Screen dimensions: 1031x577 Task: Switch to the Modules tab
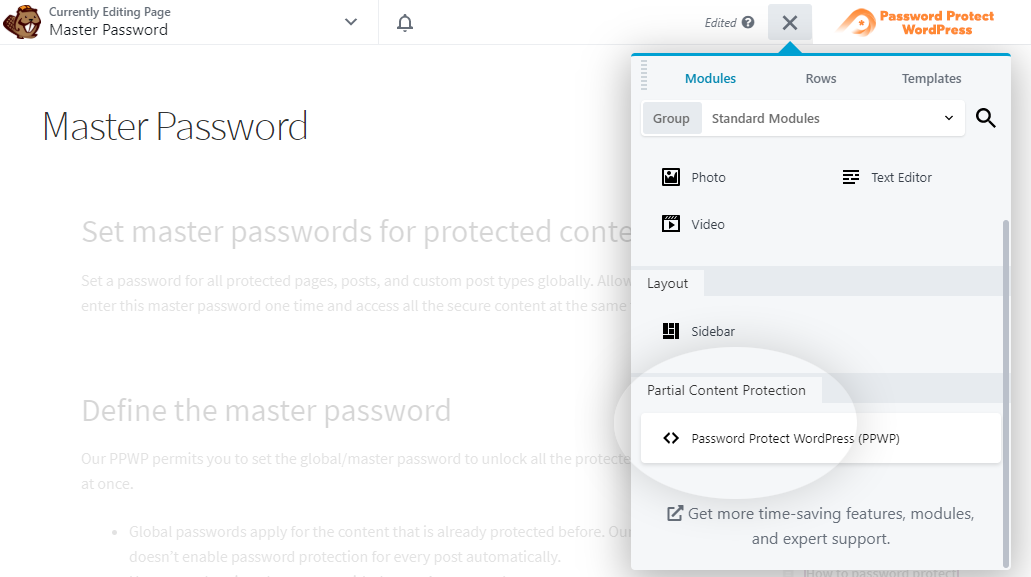[710, 78]
